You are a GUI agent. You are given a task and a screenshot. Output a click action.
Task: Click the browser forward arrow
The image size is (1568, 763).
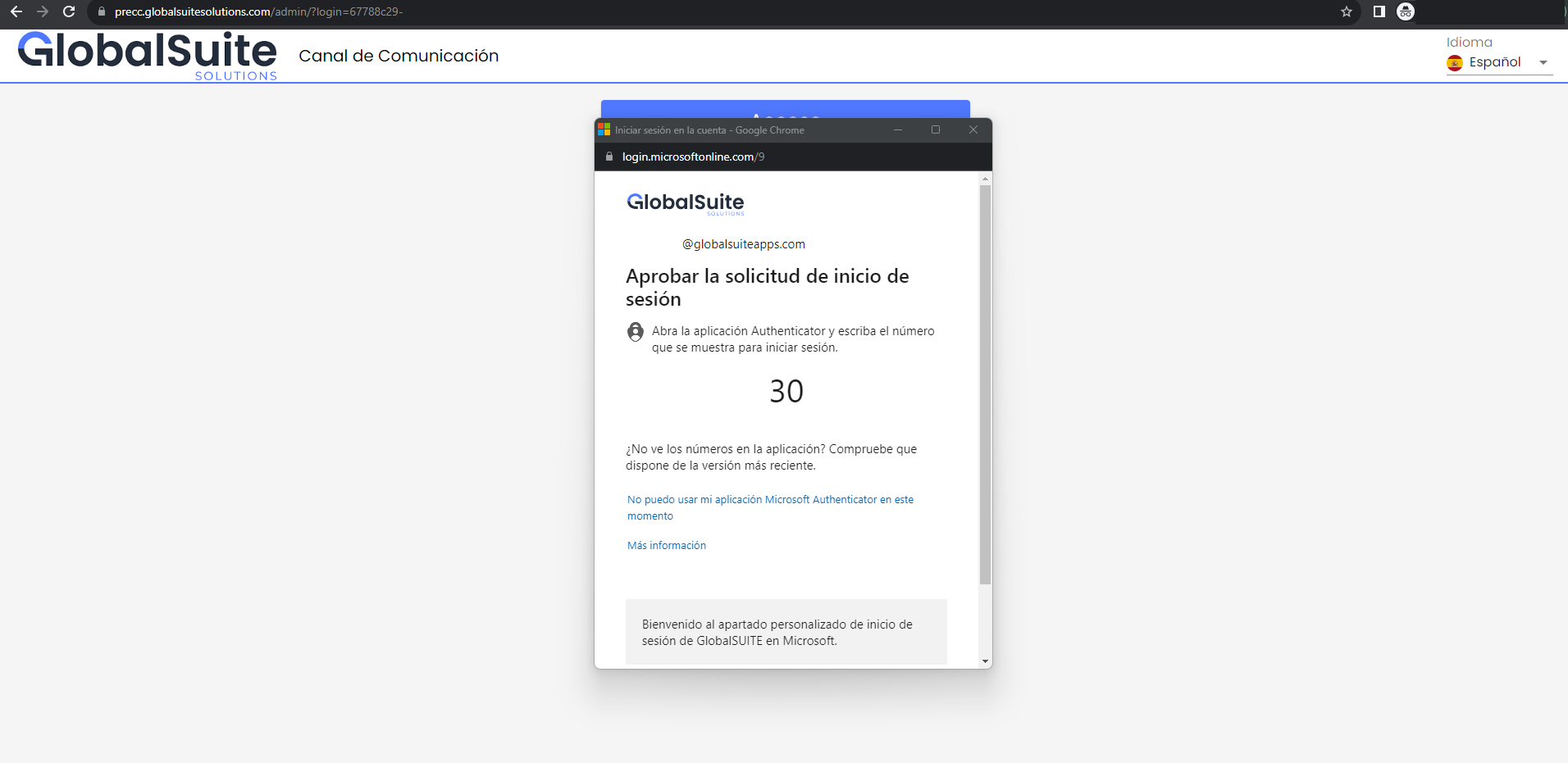click(43, 11)
